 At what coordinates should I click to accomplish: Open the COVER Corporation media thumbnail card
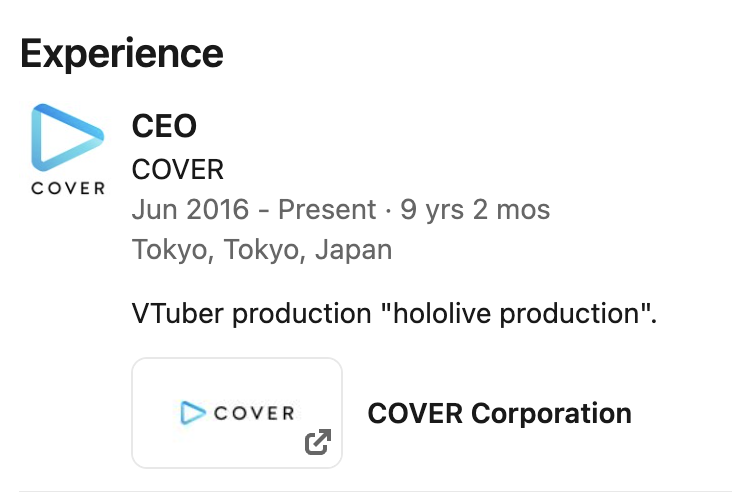(x=237, y=413)
